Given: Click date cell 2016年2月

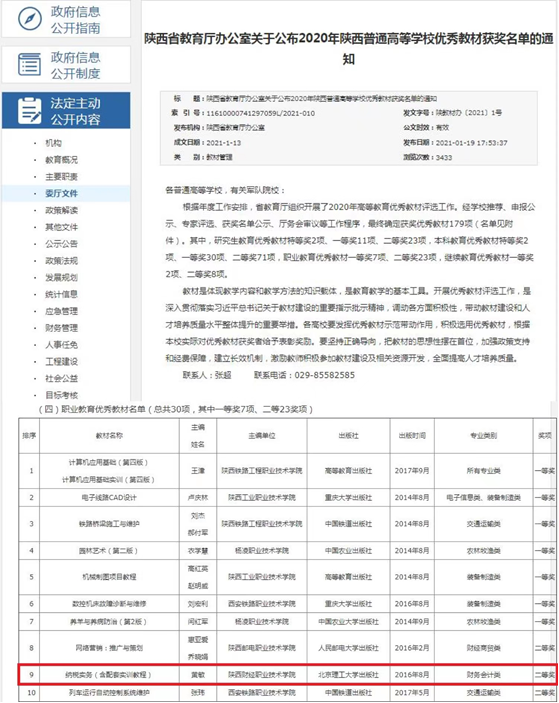Looking at the screenshot, I should point(412,648).
